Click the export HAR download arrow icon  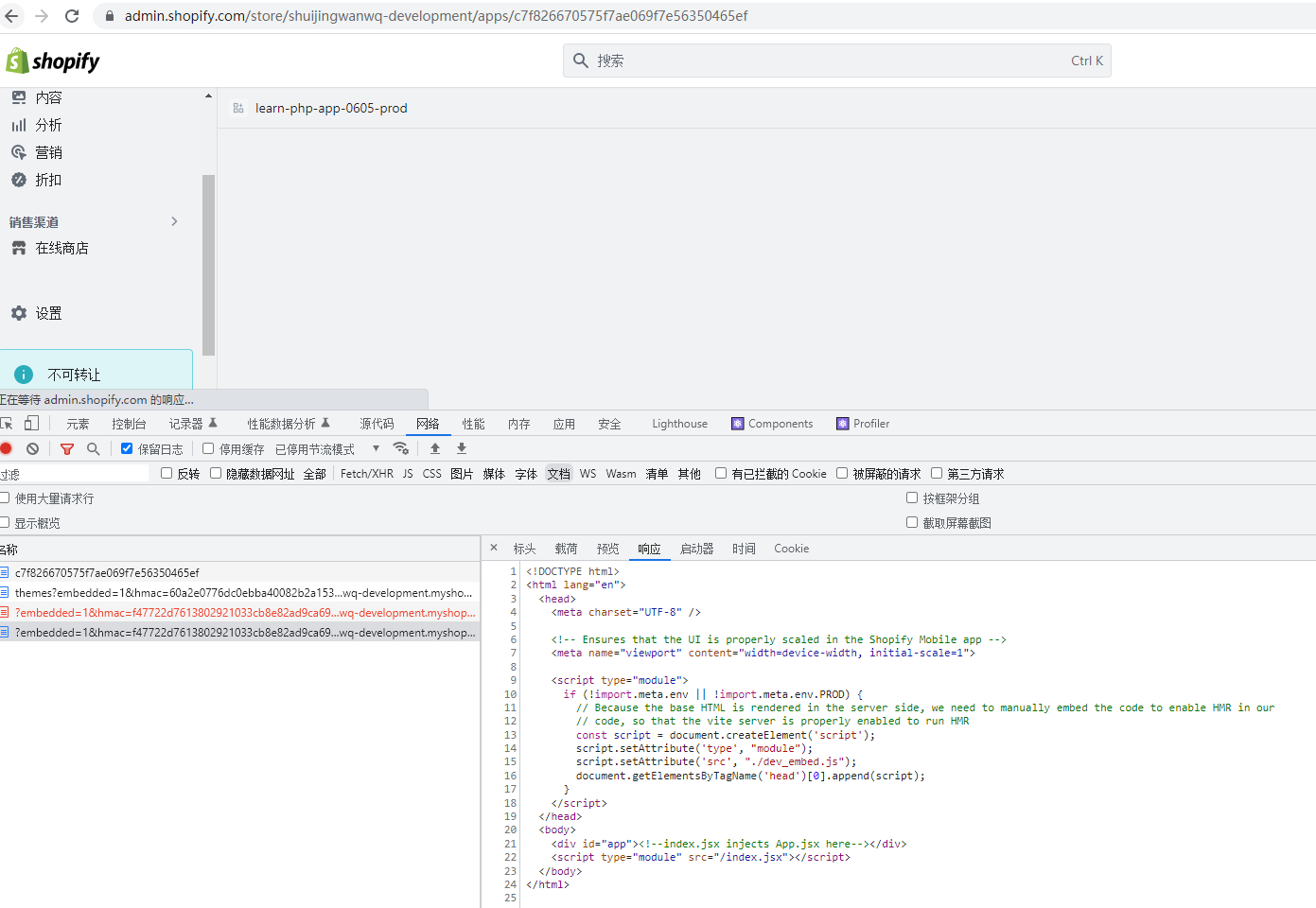[462, 448]
